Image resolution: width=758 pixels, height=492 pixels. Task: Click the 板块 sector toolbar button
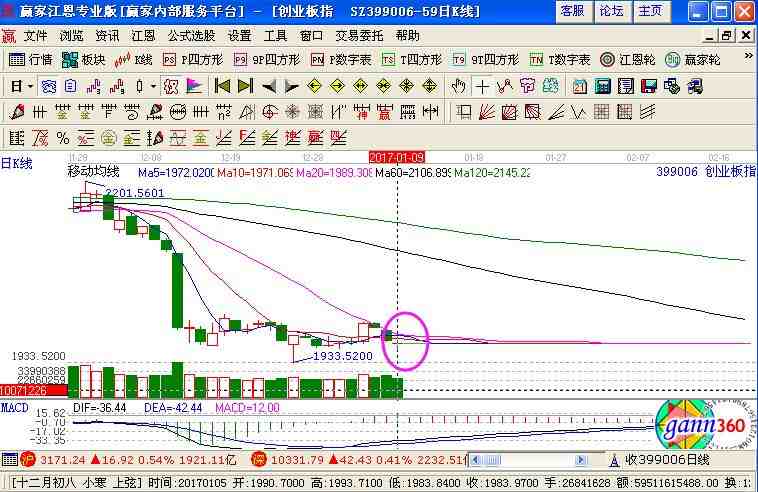click(x=84, y=60)
